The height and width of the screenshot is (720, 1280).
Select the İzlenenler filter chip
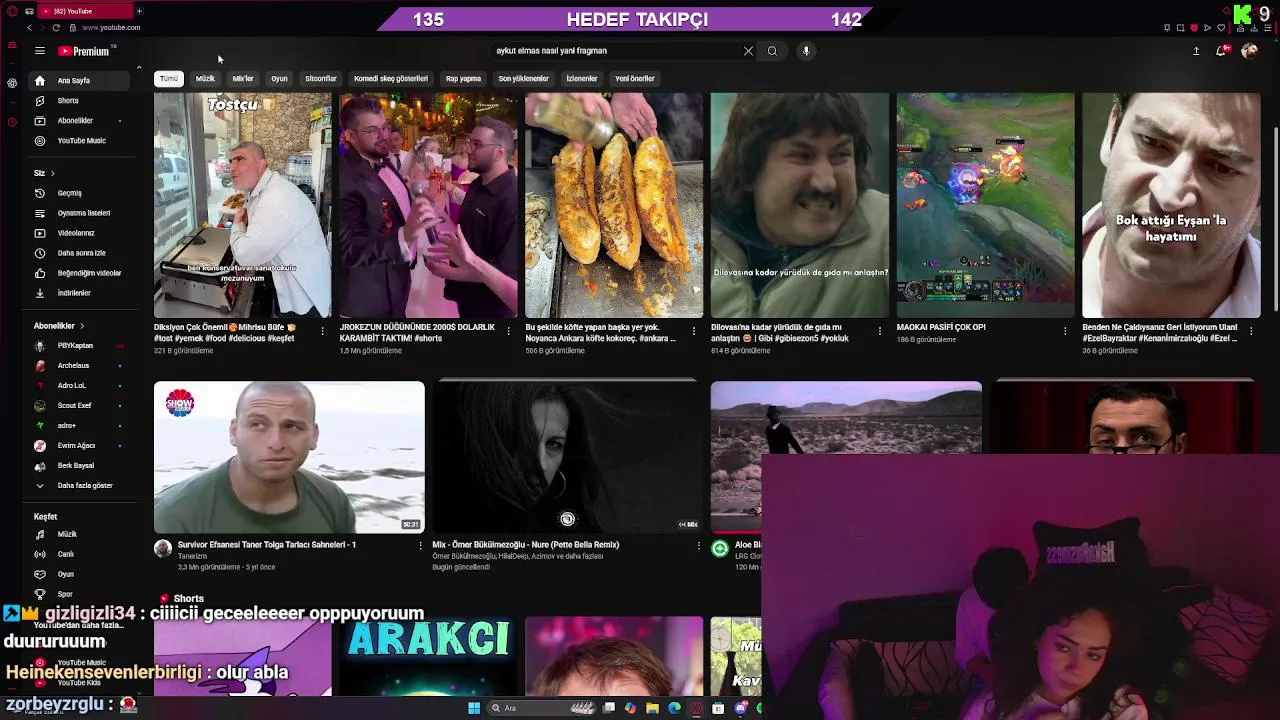582,79
